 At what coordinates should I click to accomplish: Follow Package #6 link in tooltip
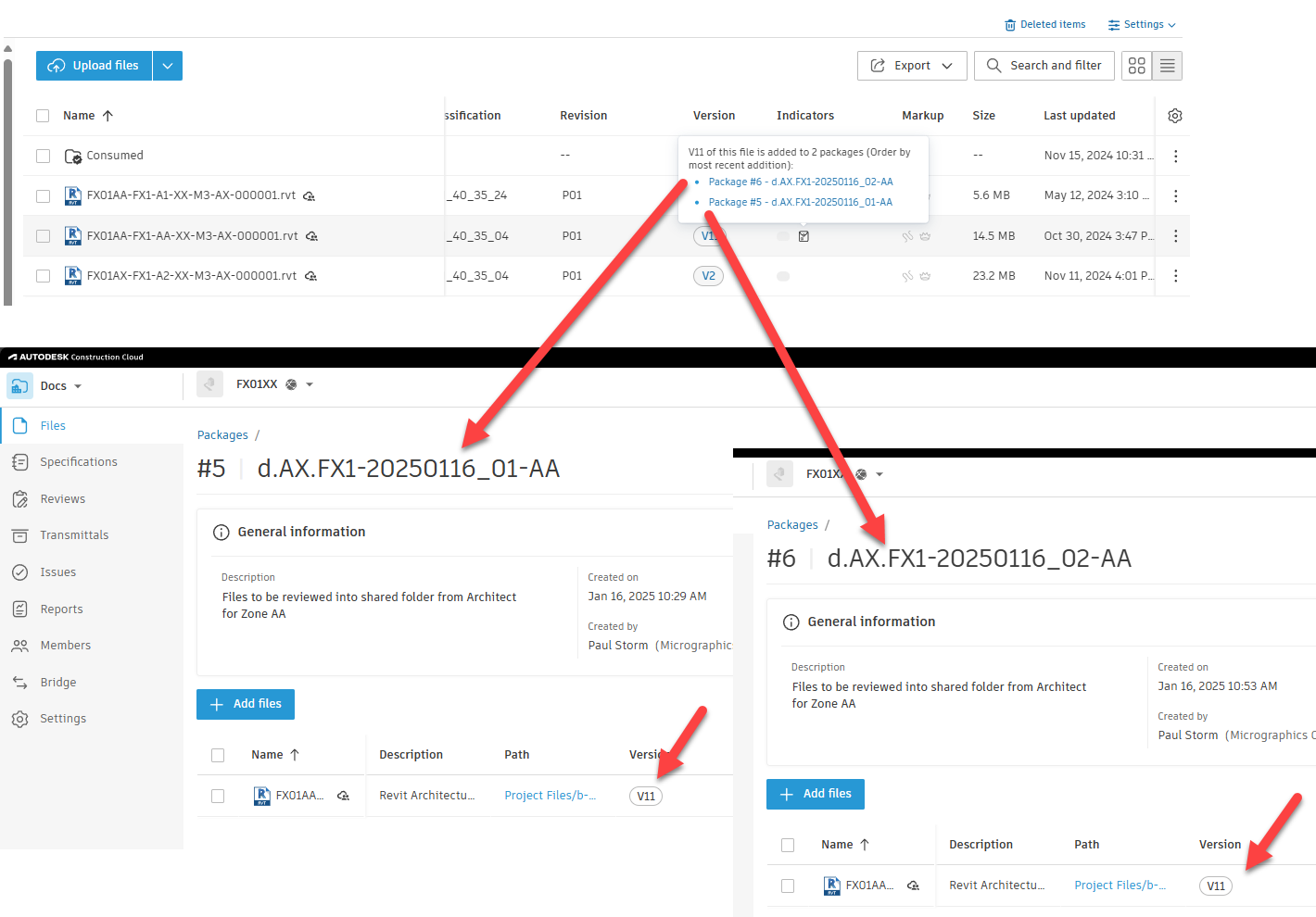click(801, 182)
